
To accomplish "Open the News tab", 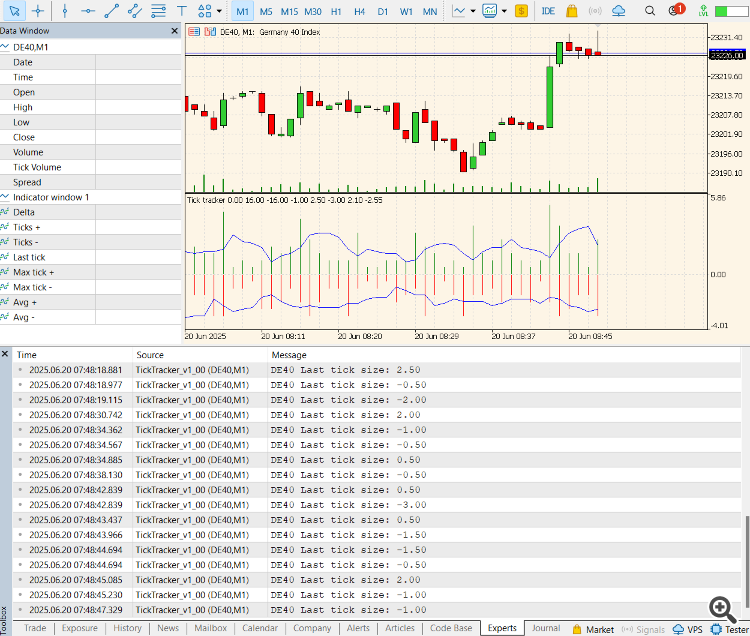I will (168, 628).
